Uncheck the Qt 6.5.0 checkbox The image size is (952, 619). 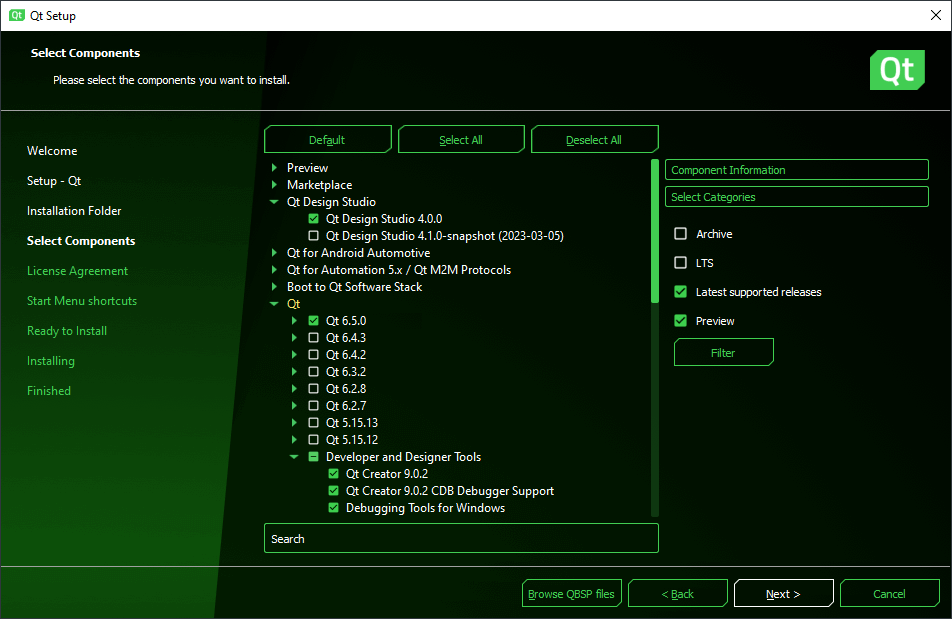pyautogui.click(x=314, y=321)
